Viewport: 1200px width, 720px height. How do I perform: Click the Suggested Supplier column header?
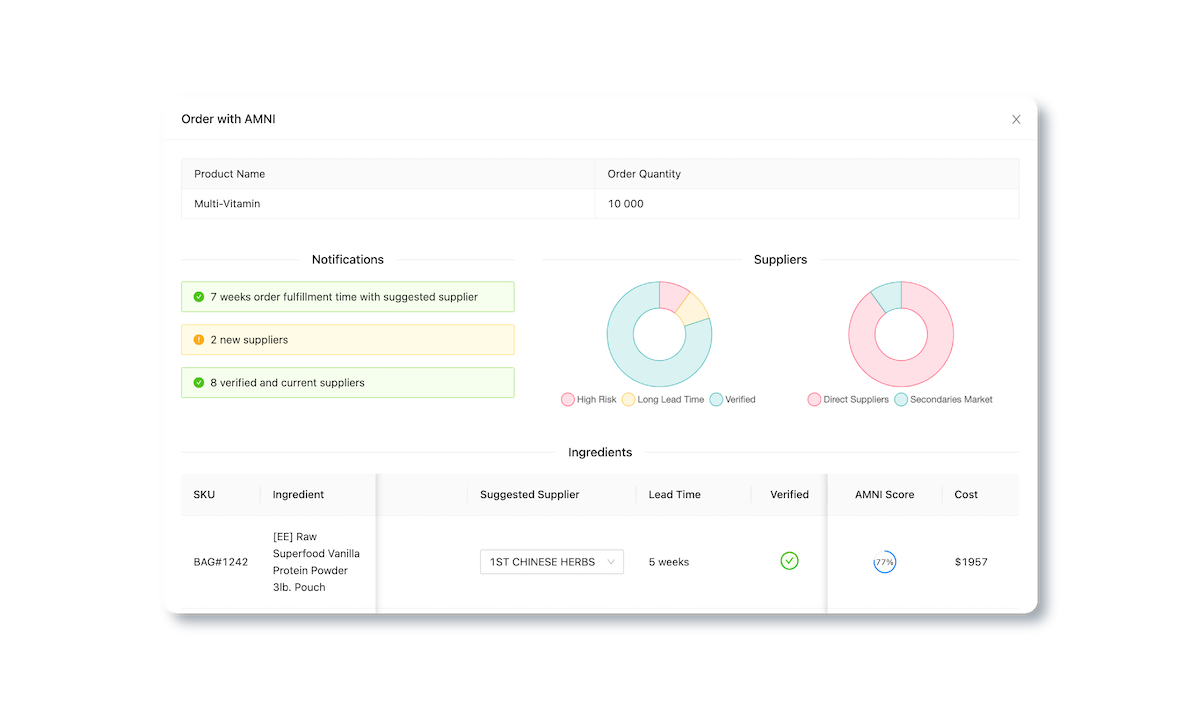530,494
